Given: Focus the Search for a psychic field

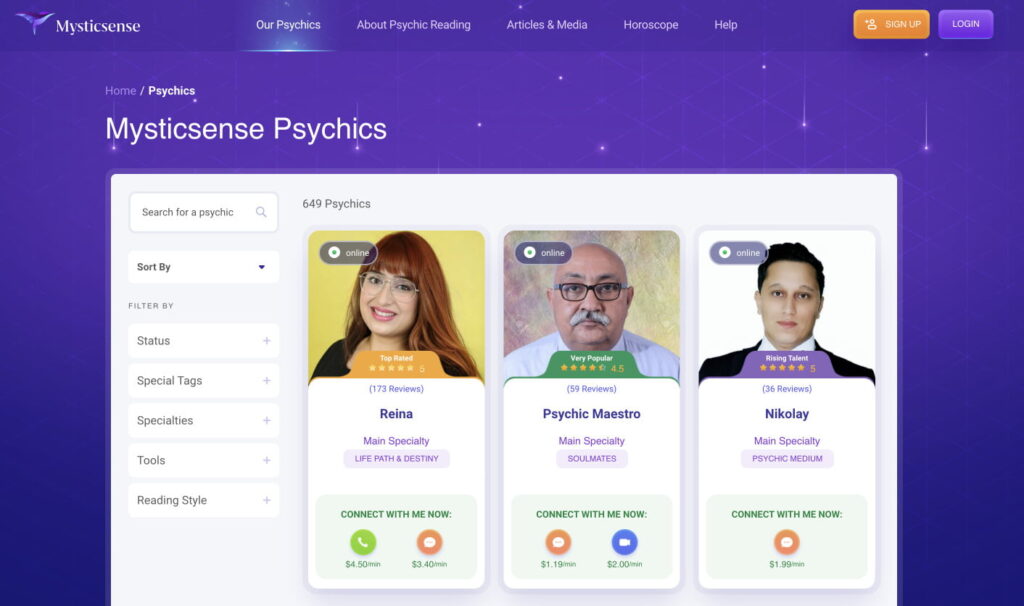Looking at the screenshot, I should click(x=204, y=212).
